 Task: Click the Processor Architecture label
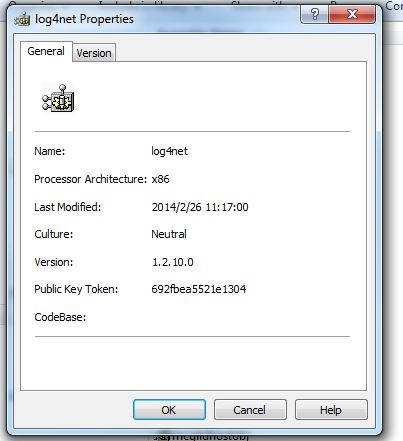[90, 179]
